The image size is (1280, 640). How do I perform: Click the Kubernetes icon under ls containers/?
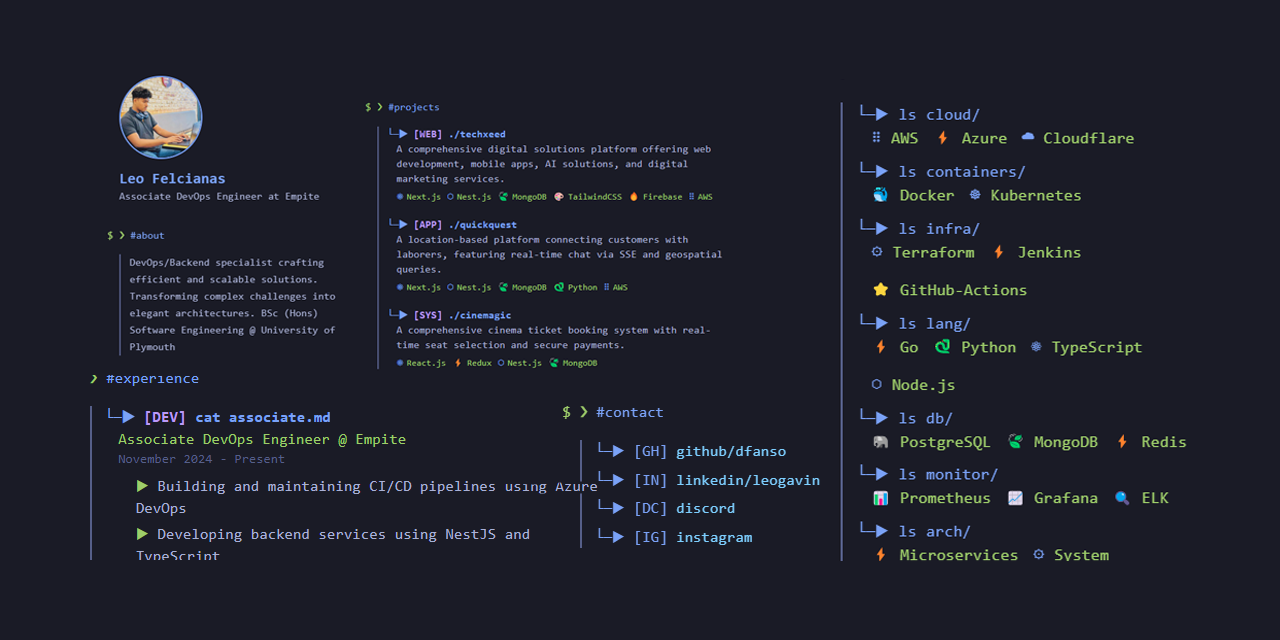point(975,195)
